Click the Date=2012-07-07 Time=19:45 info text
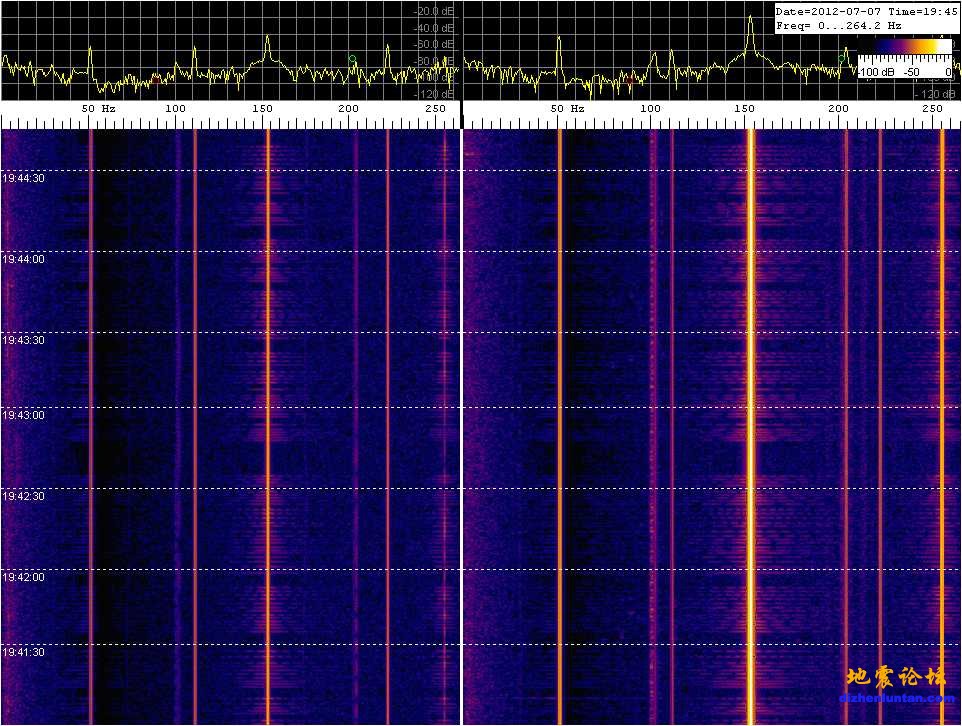The image size is (962, 726). pos(866,12)
